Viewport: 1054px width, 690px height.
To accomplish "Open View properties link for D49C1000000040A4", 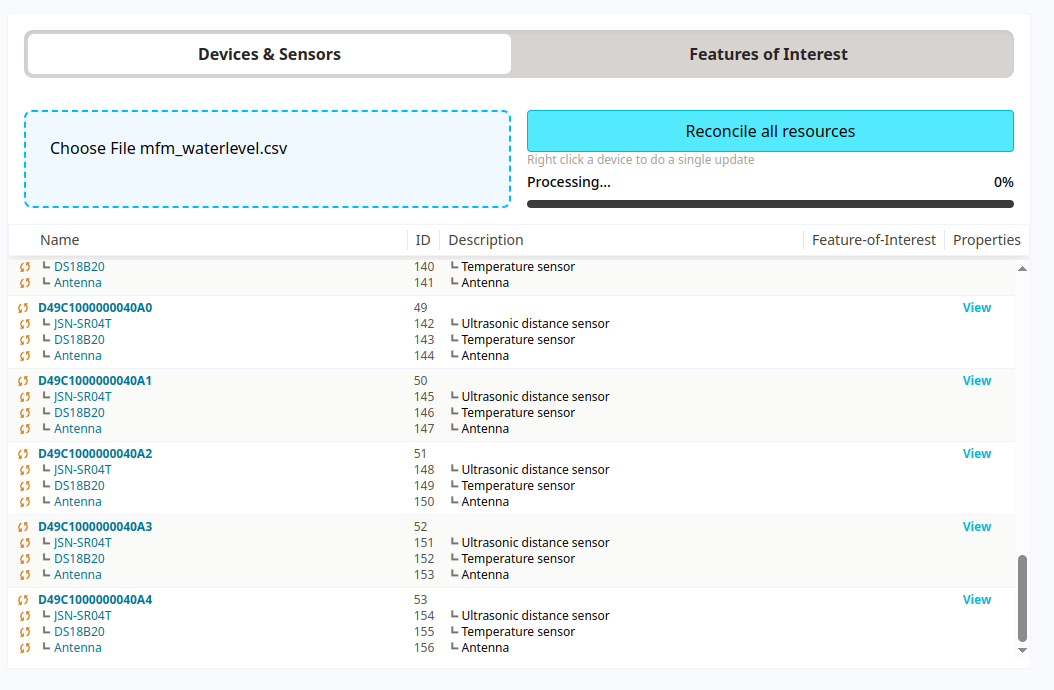I will coord(976,600).
